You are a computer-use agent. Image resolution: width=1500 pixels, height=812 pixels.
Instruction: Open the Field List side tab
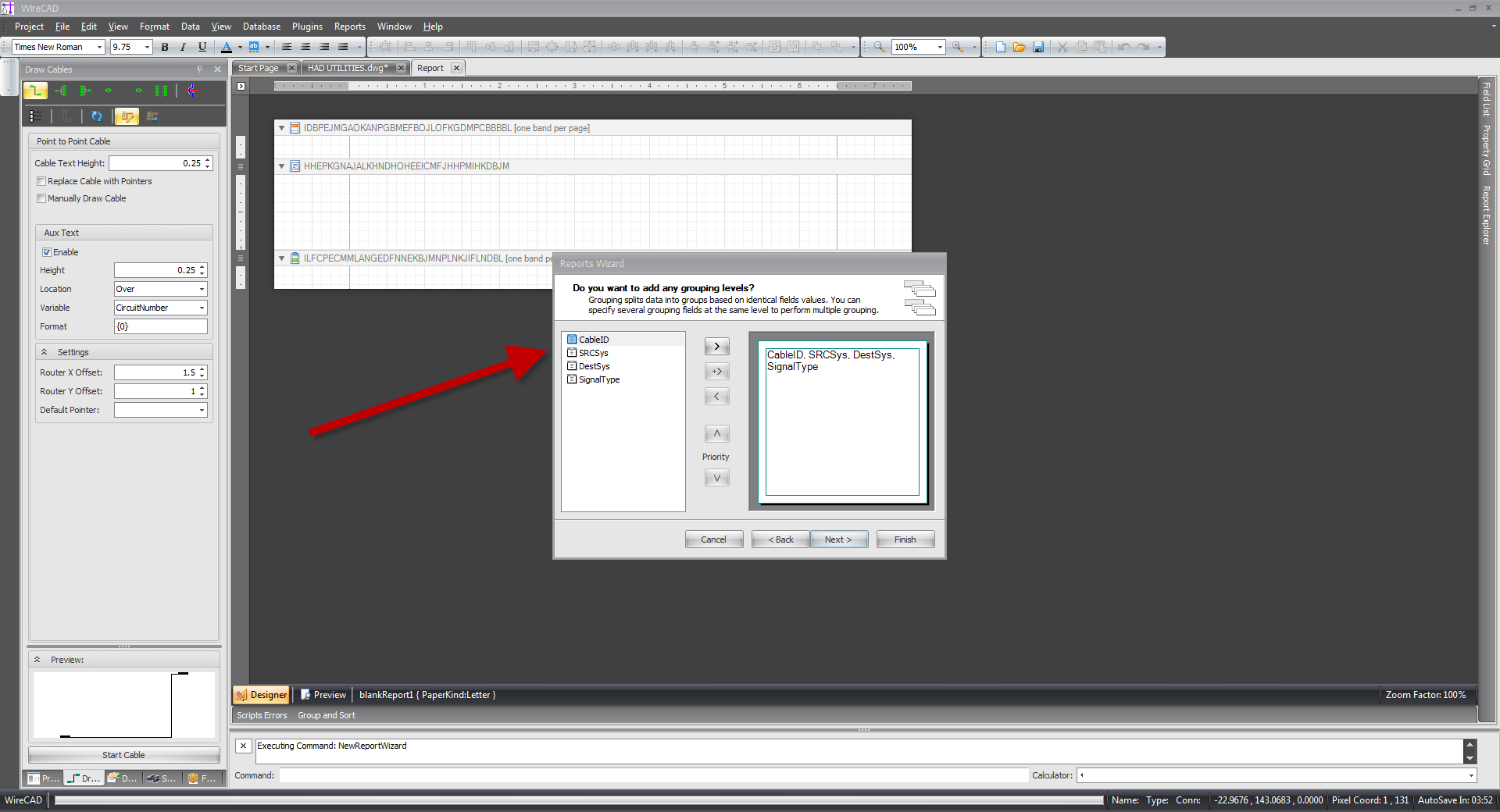click(1486, 99)
